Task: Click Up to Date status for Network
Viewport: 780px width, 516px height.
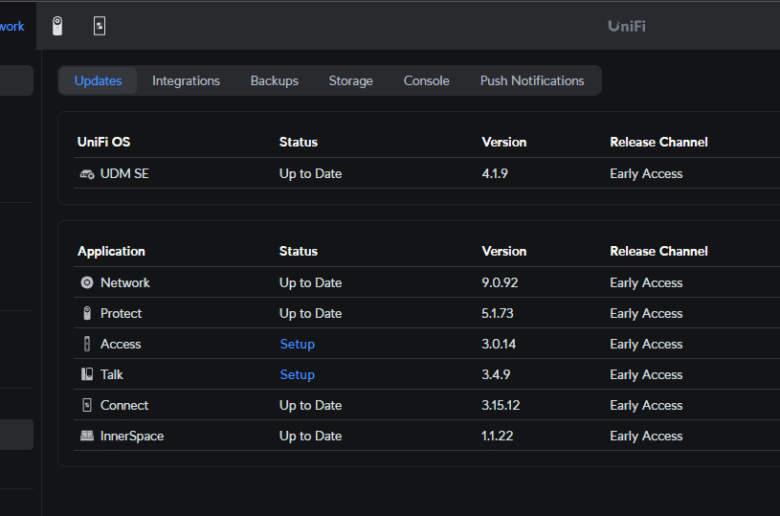Action: [x=310, y=283]
